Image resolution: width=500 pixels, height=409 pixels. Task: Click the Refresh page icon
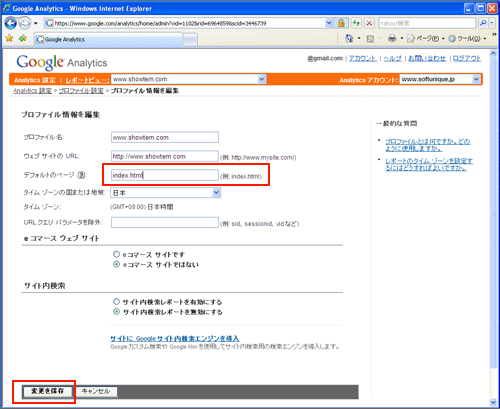coord(356,23)
